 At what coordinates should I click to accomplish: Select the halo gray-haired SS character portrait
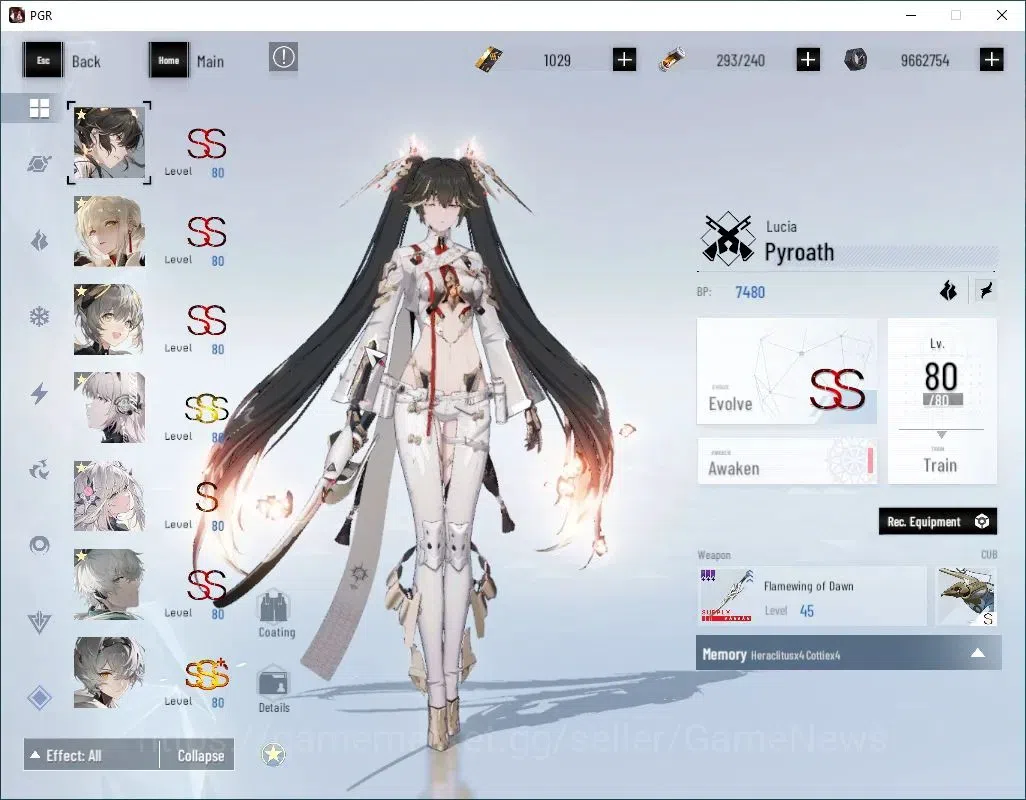[x=109, y=319]
